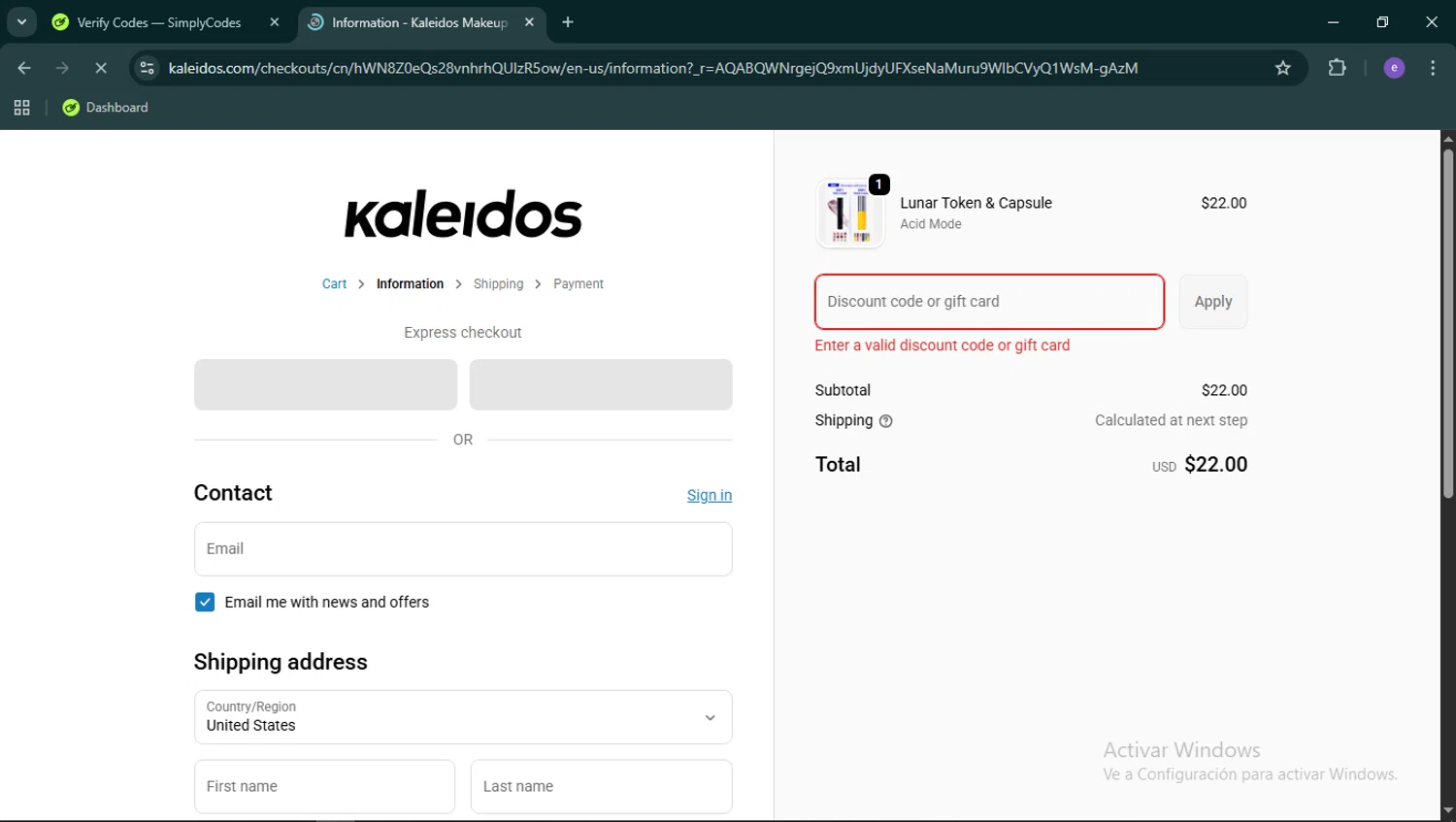Click the second express checkout button

(x=601, y=384)
